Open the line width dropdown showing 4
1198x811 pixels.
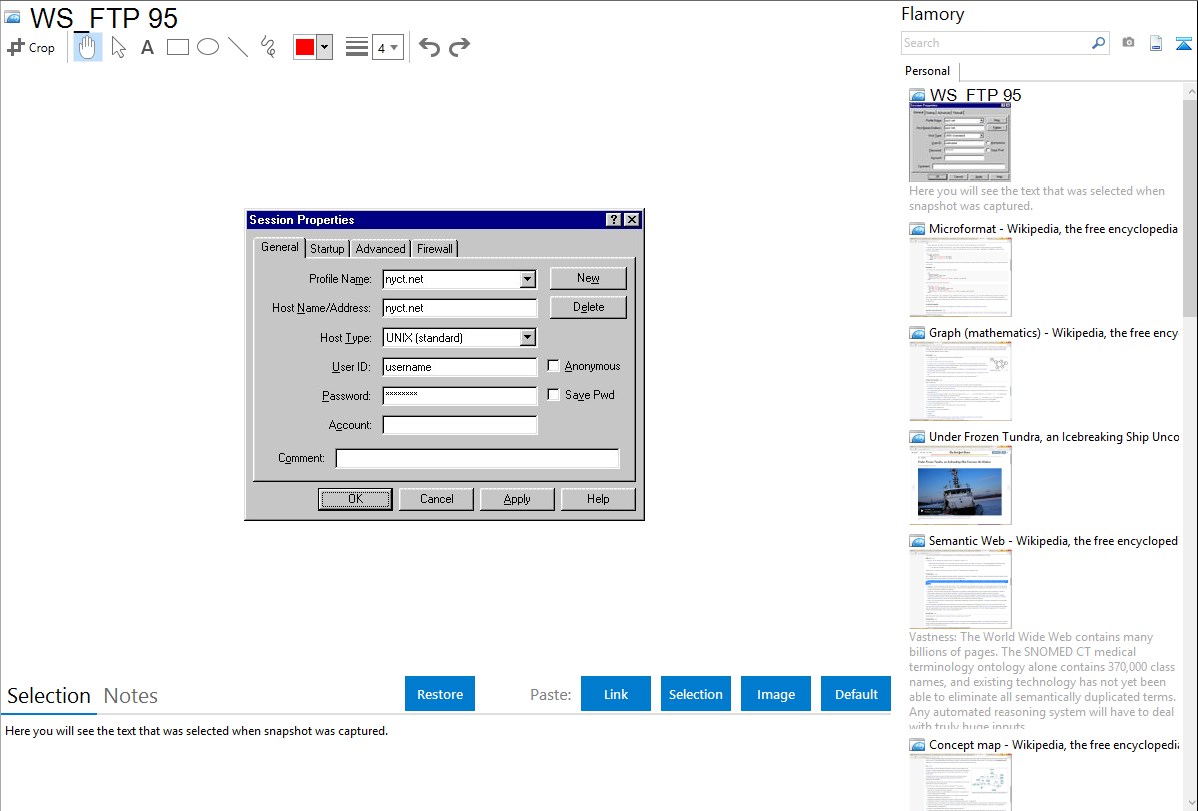(388, 47)
